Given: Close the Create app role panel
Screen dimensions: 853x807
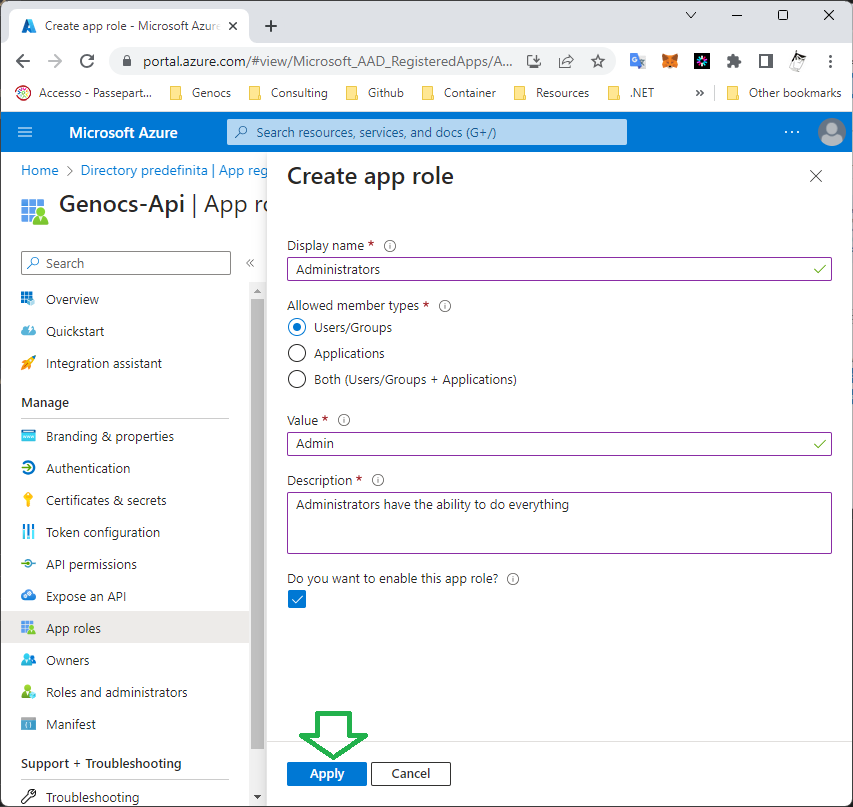Looking at the screenshot, I should [x=816, y=177].
